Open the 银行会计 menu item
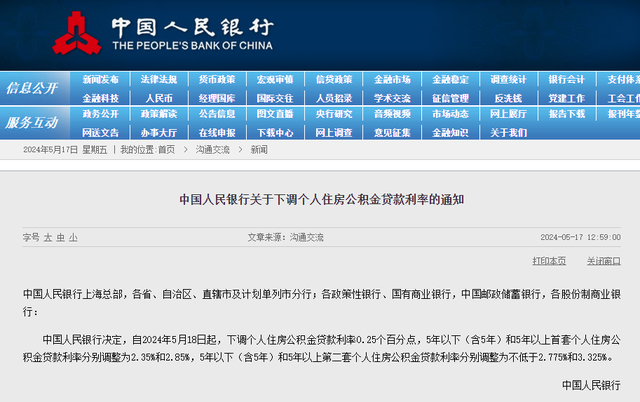The width and height of the screenshot is (640, 402). tap(567, 80)
